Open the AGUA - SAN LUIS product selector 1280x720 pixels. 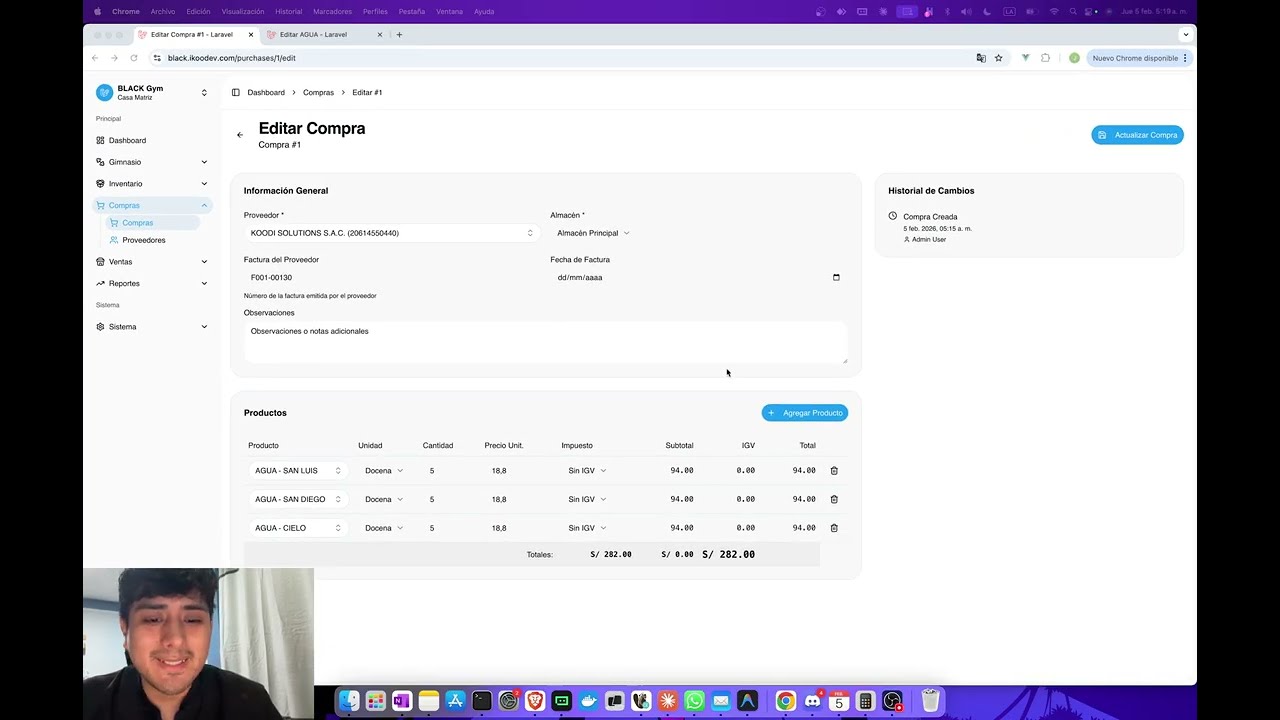(298, 470)
